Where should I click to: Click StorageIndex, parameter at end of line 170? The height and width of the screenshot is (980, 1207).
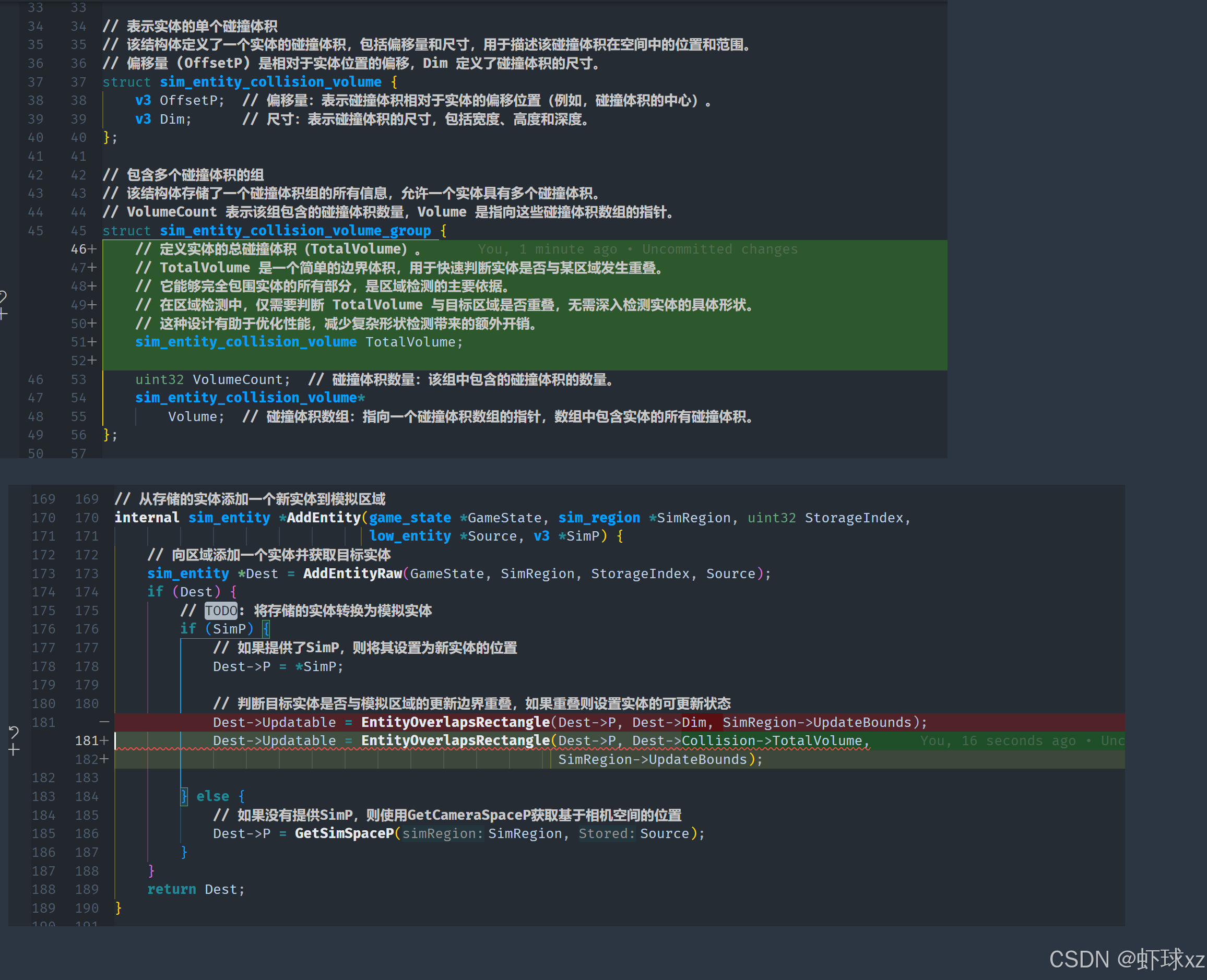pos(858,518)
